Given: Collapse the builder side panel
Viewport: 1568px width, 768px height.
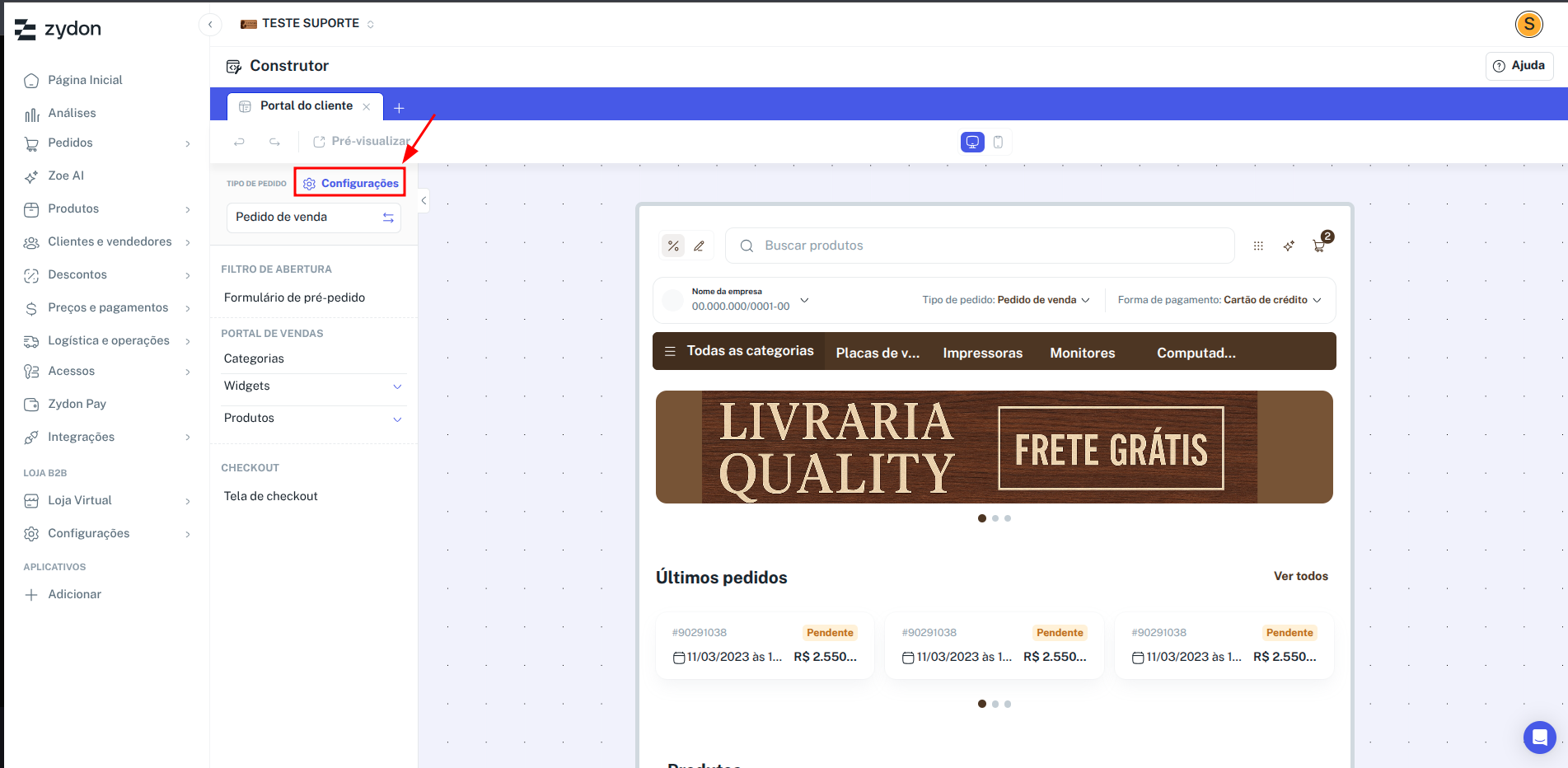Looking at the screenshot, I should point(424,200).
